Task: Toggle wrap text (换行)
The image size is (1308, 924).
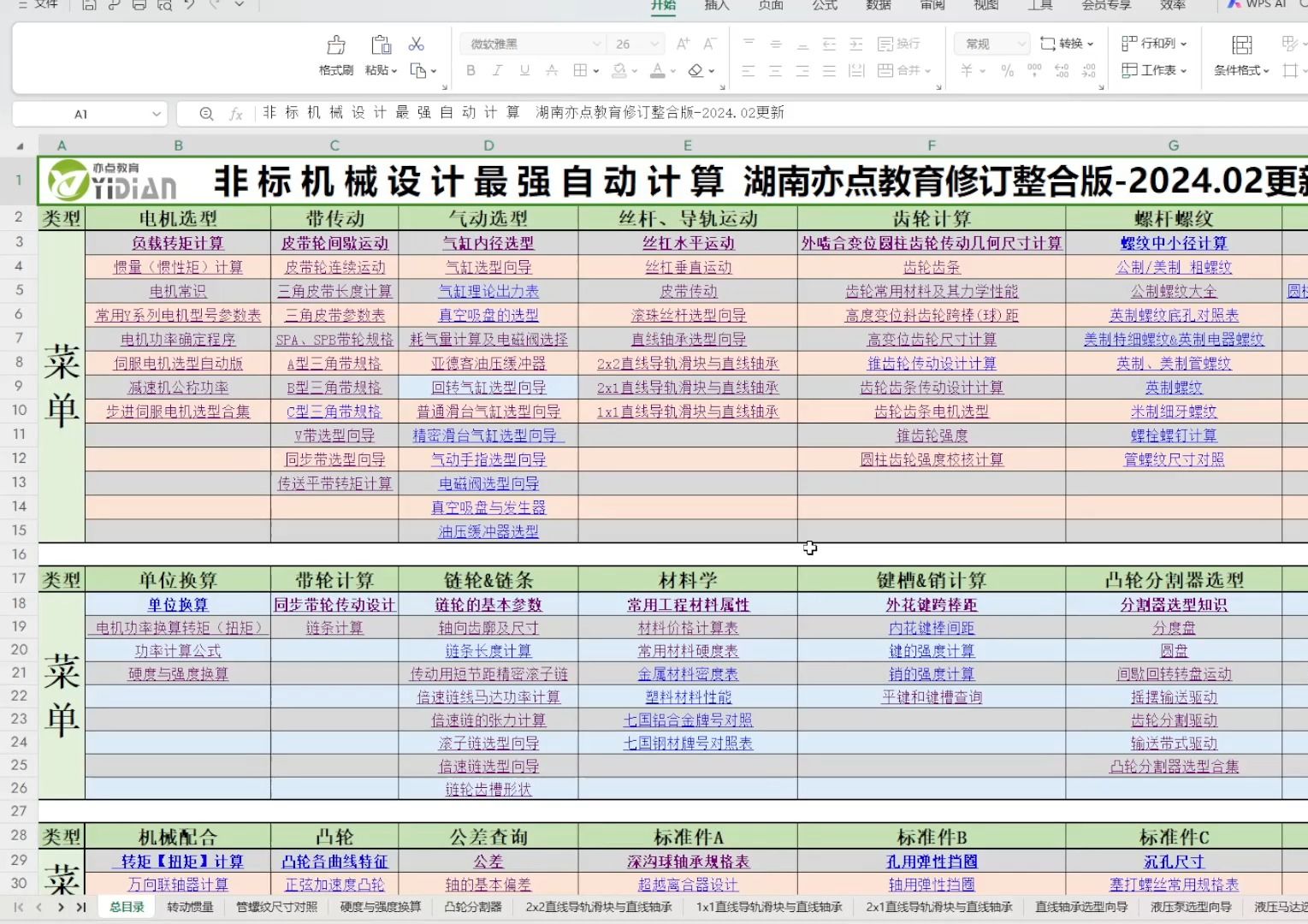Action: coord(900,44)
